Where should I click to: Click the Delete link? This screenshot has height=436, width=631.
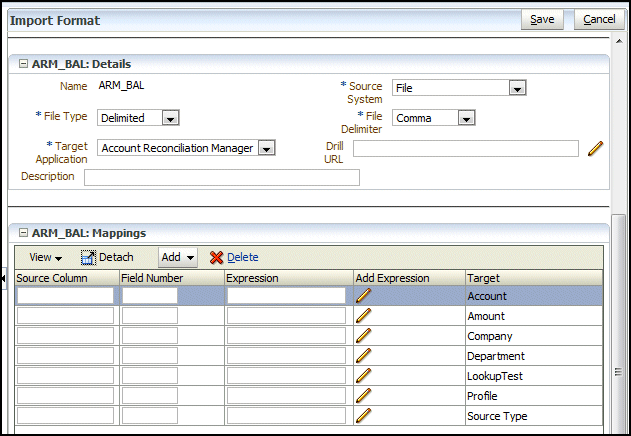tap(243, 257)
